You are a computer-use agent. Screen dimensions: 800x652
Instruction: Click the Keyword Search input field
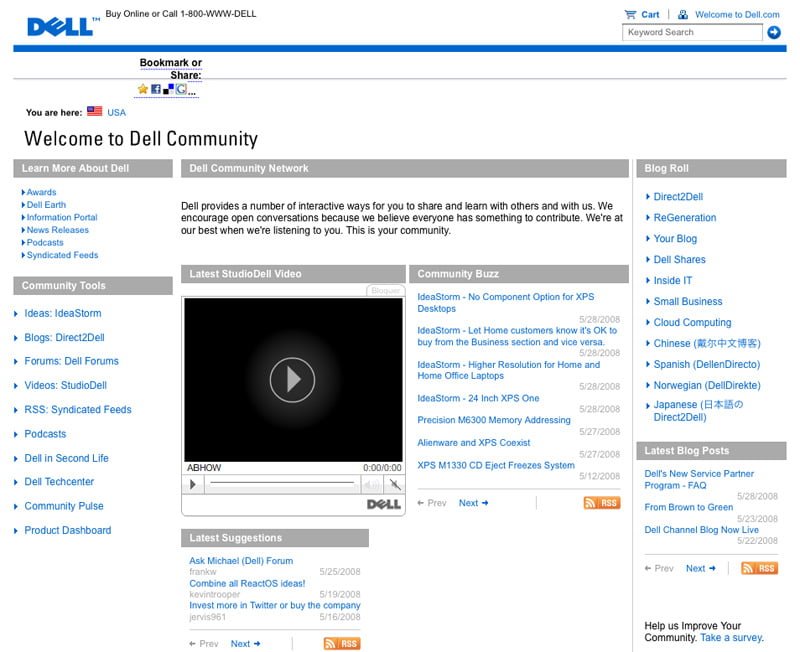point(692,32)
